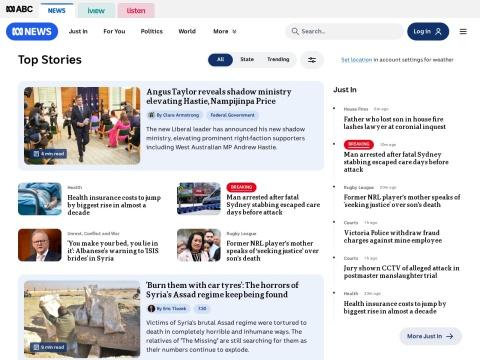Click the arrow in More Just In
This screenshot has width=480, height=360.
[450, 336]
